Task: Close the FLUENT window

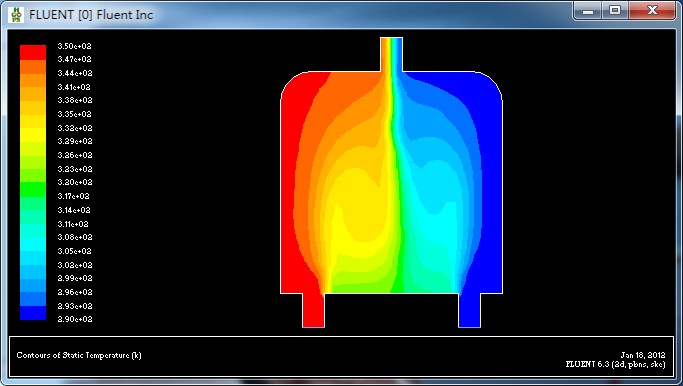Action: click(x=652, y=11)
